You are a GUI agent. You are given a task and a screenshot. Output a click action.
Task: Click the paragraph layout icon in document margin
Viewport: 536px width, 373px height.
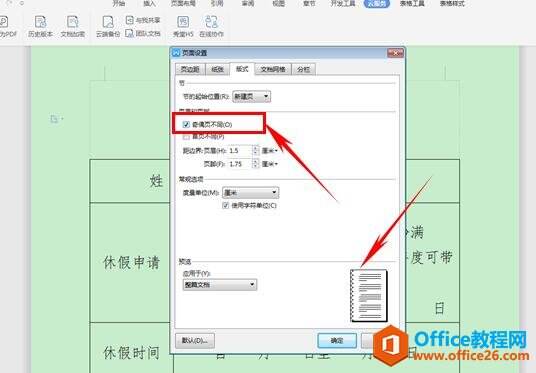pos(55,119)
